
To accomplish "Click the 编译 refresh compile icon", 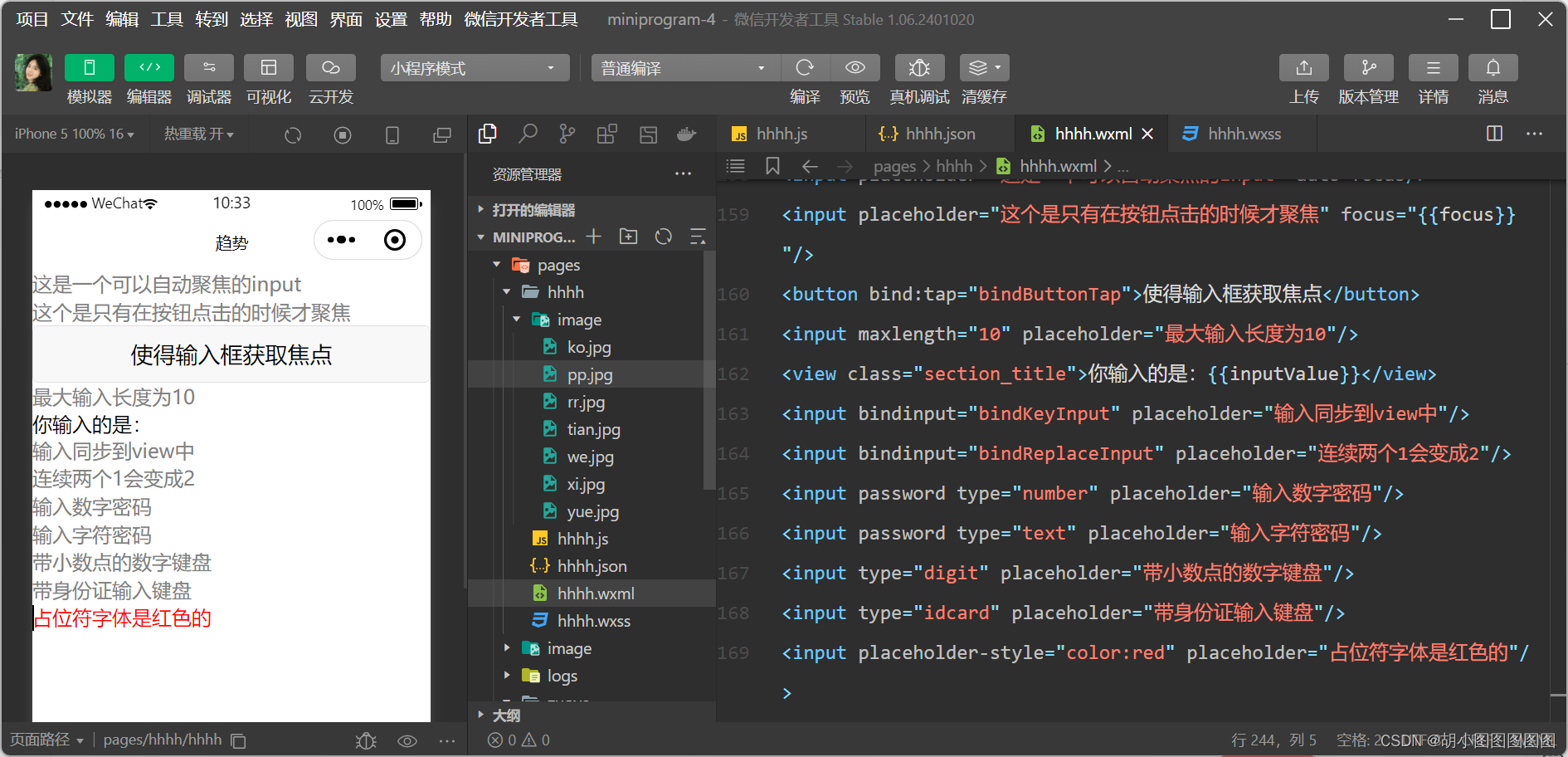I will click(805, 67).
